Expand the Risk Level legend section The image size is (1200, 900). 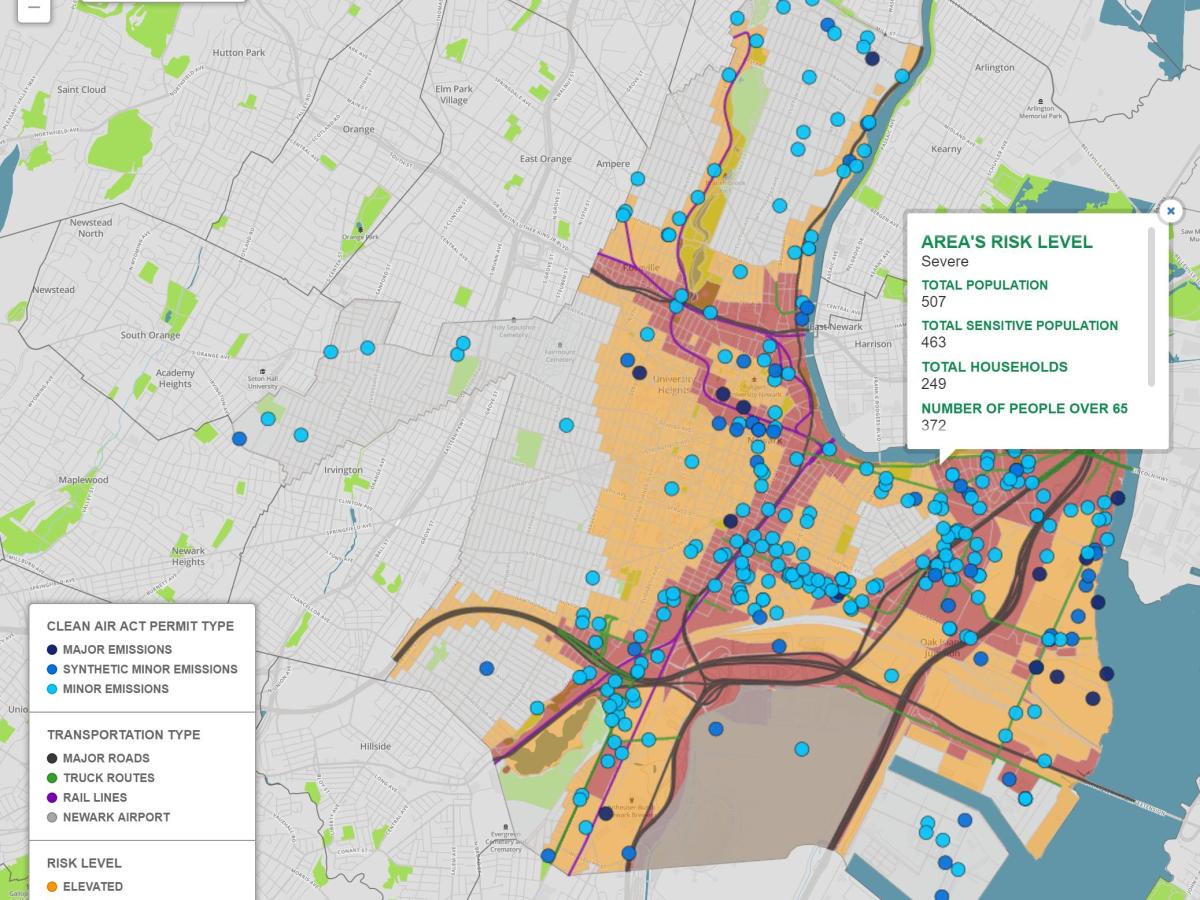pos(86,862)
